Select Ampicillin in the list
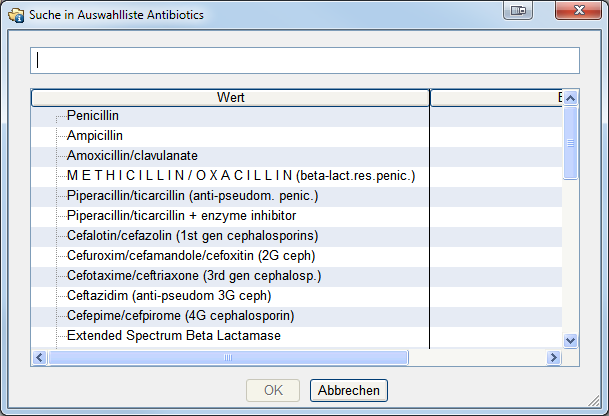609x416 pixels. (x=95, y=136)
